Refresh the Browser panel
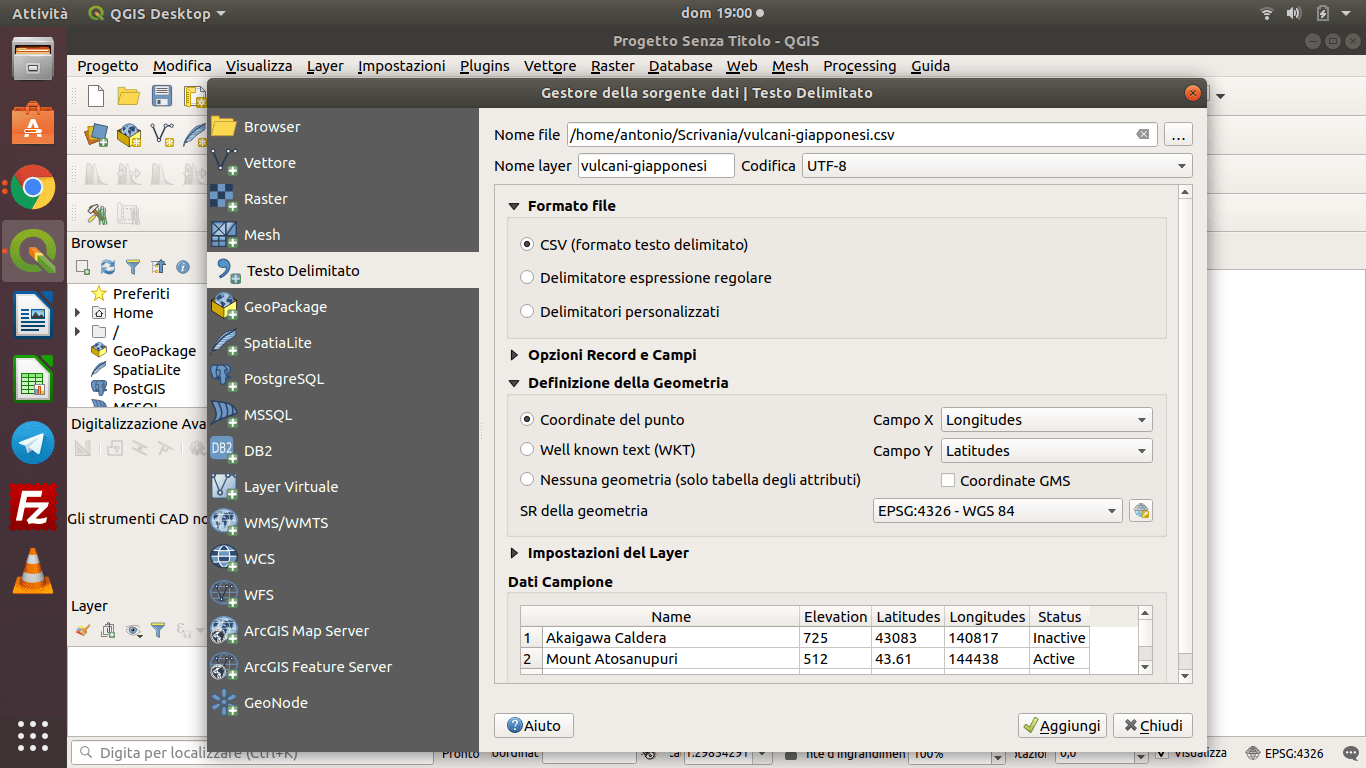 (108, 267)
